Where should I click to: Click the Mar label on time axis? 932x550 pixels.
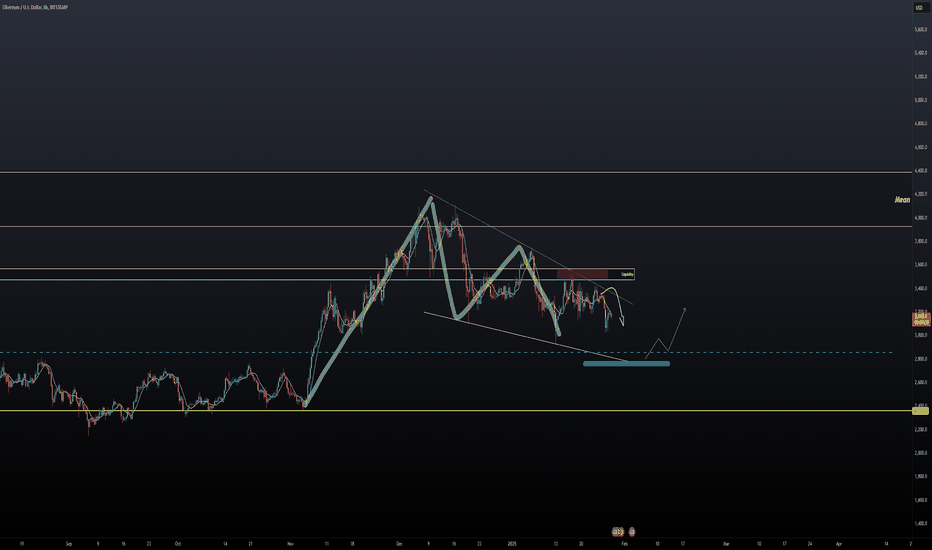pyautogui.click(x=726, y=543)
